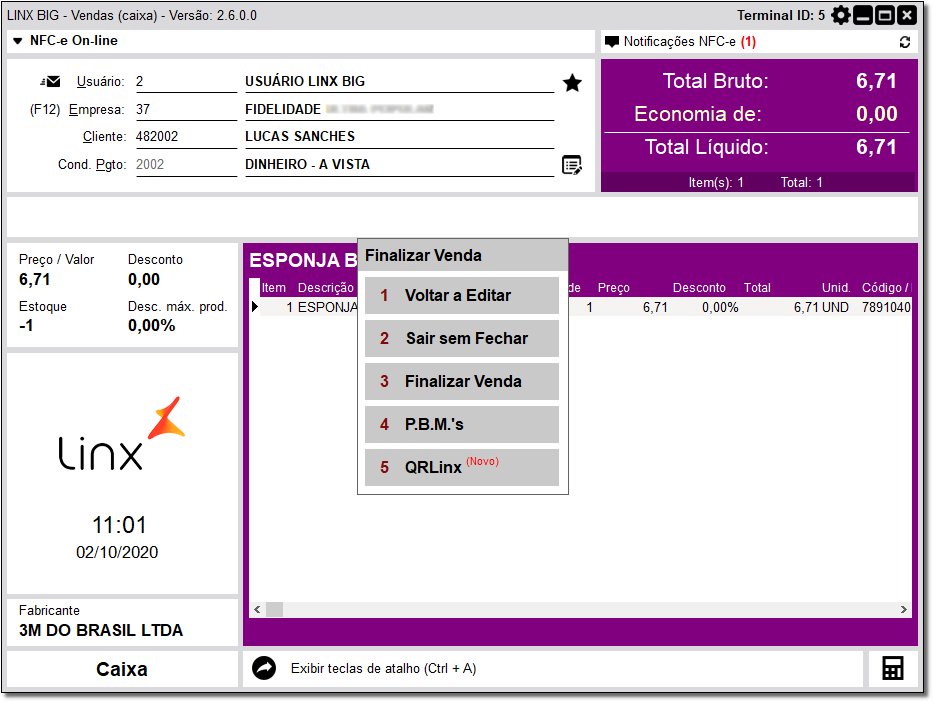Choose option 1 Voltar a Editar

[x=462, y=295]
